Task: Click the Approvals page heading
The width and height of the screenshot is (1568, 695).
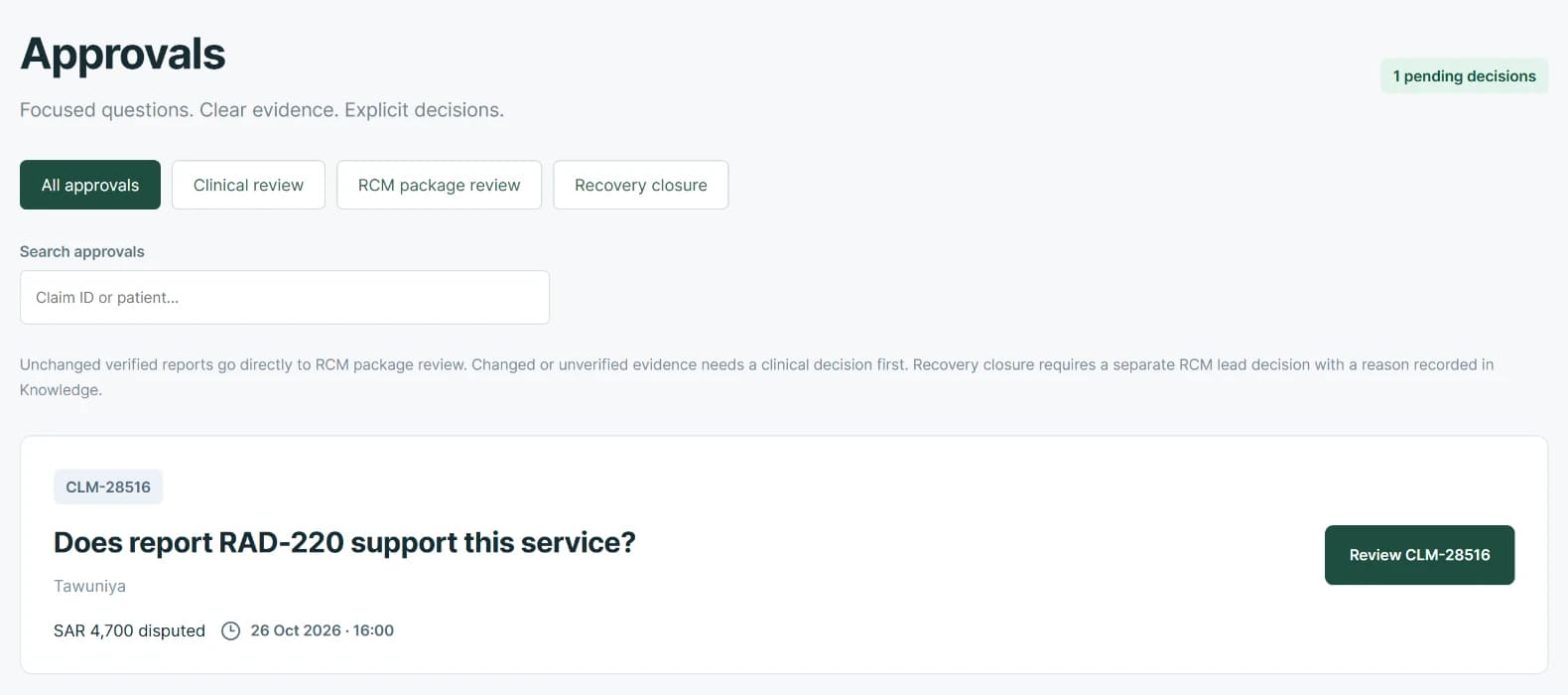Action: [123, 54]
